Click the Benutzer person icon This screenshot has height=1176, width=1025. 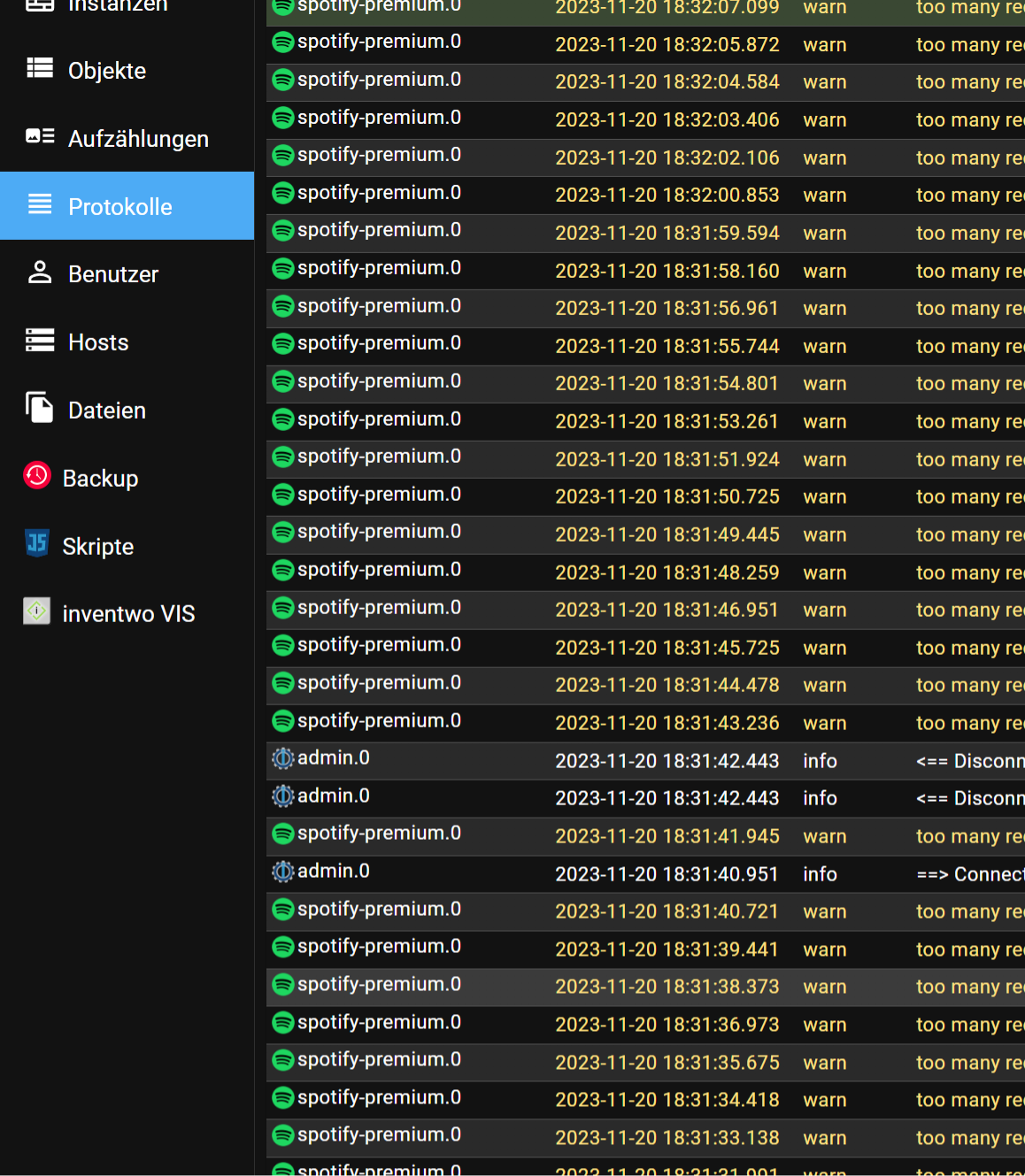40,272
